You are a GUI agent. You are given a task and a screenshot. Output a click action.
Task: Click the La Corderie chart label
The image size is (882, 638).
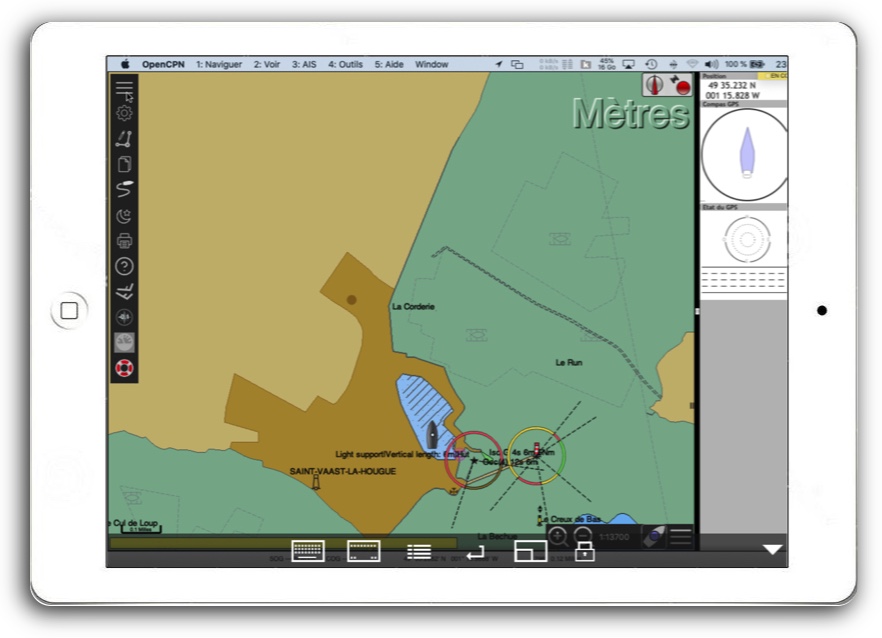[413, 307]
